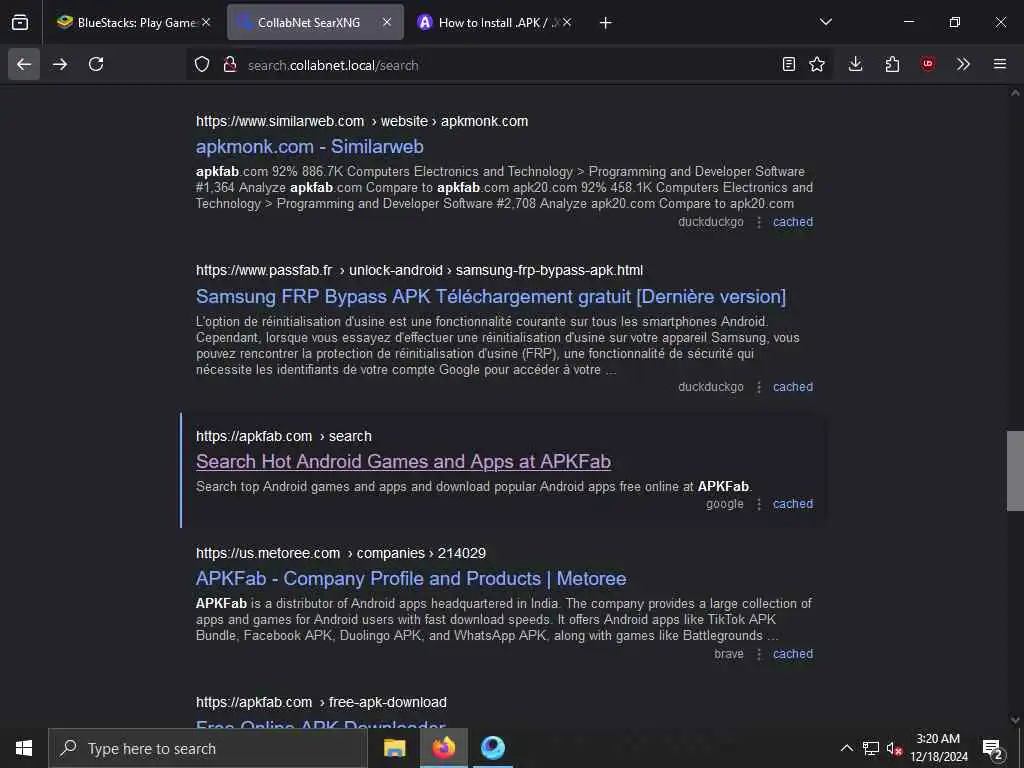Open cached link for Metoree result
The height and width of the screenshot is (768, 1024).
[x=793, y=654]
